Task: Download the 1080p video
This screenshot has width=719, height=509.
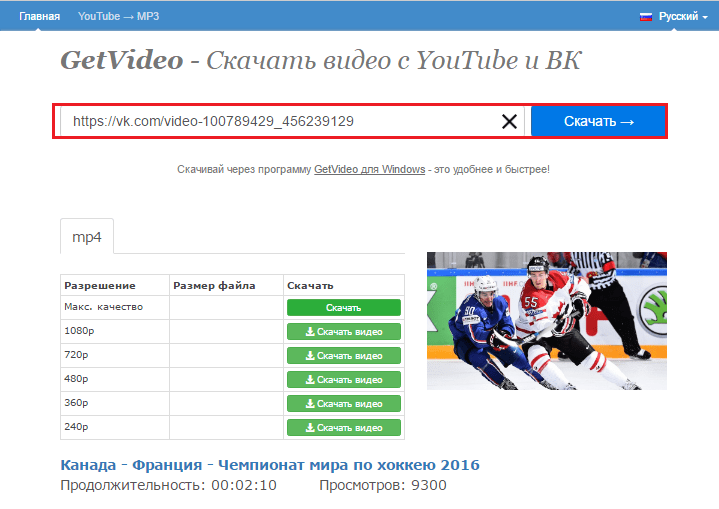Action: coord(344,332)
